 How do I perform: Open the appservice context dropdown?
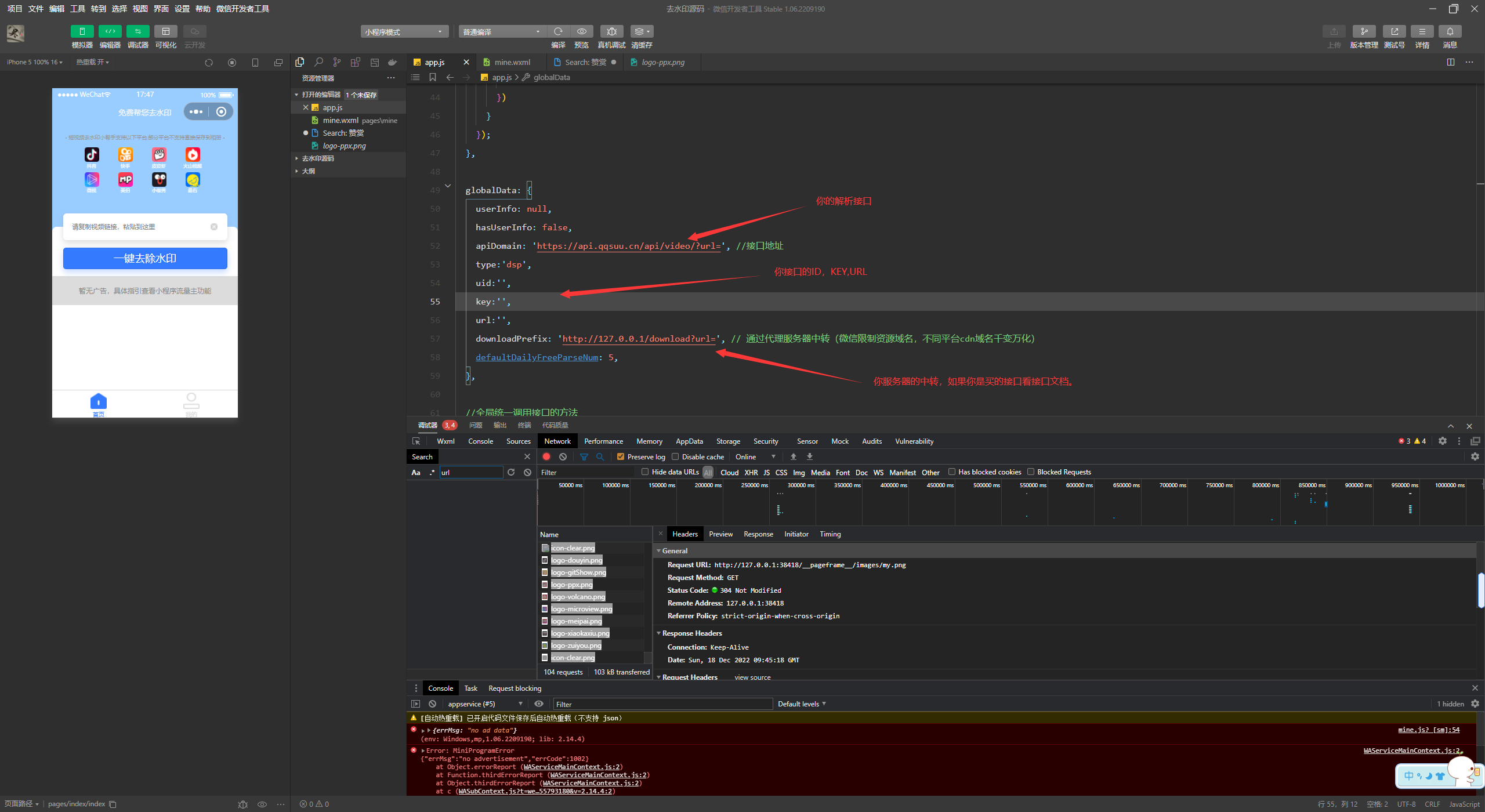[x=484, y=704]
